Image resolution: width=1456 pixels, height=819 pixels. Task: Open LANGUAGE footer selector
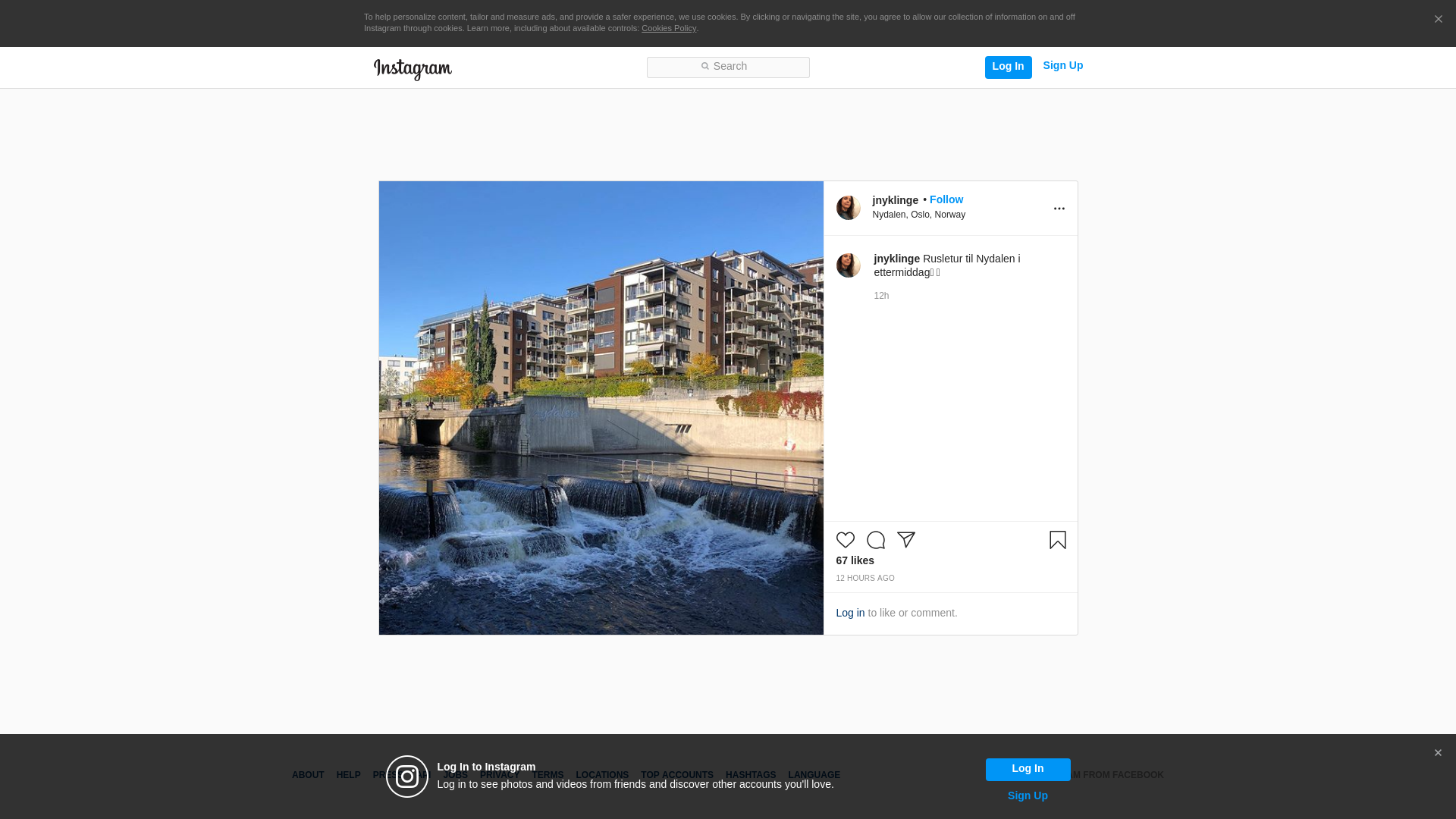pos(814,775)
